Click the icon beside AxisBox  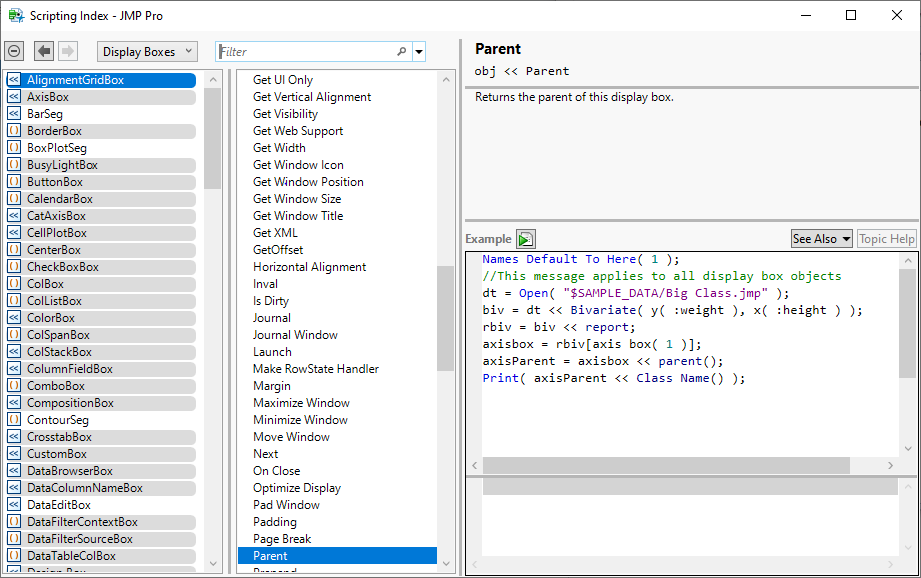click(14, 97)
